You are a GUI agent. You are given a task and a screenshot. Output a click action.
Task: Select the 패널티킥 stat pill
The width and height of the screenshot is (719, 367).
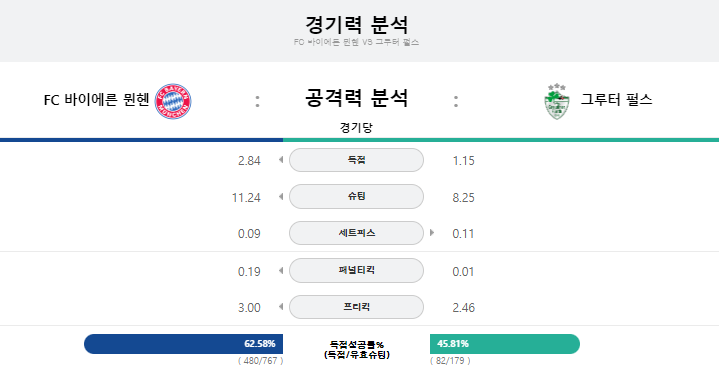356,270
